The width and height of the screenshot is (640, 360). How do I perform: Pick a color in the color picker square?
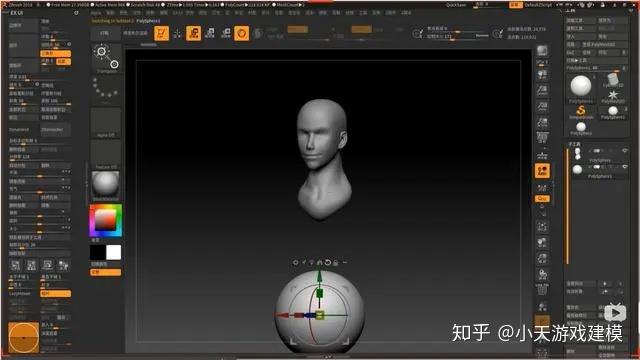pos(106,220)
